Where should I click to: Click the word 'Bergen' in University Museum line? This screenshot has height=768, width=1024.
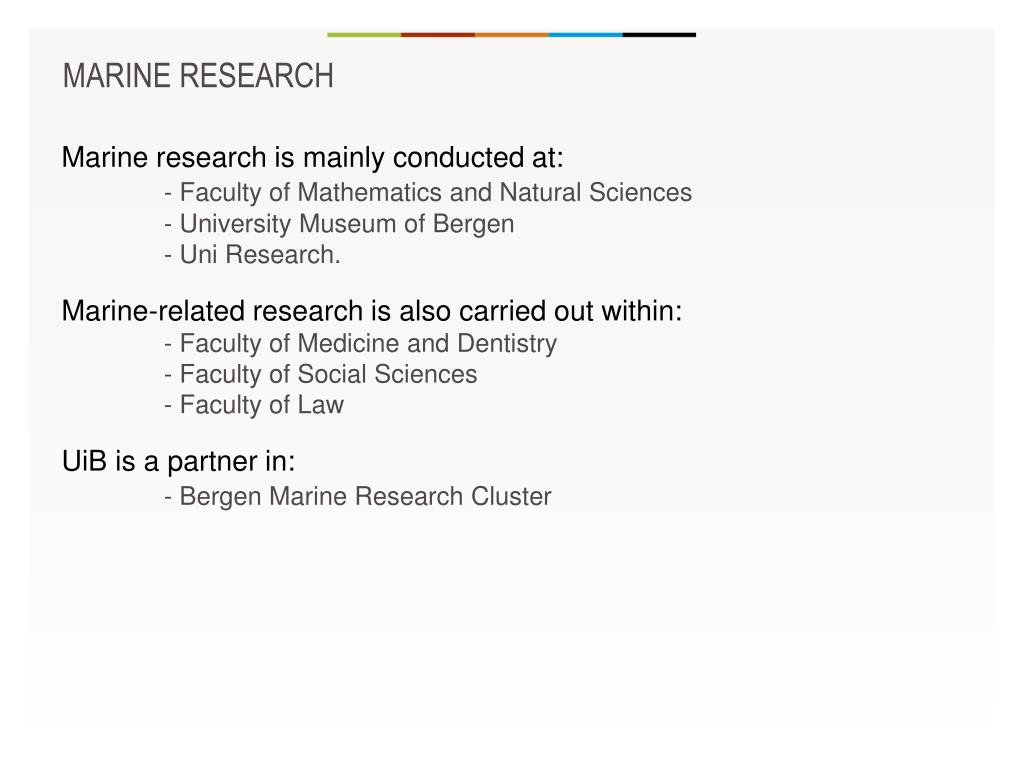click(x=473, y=225)
